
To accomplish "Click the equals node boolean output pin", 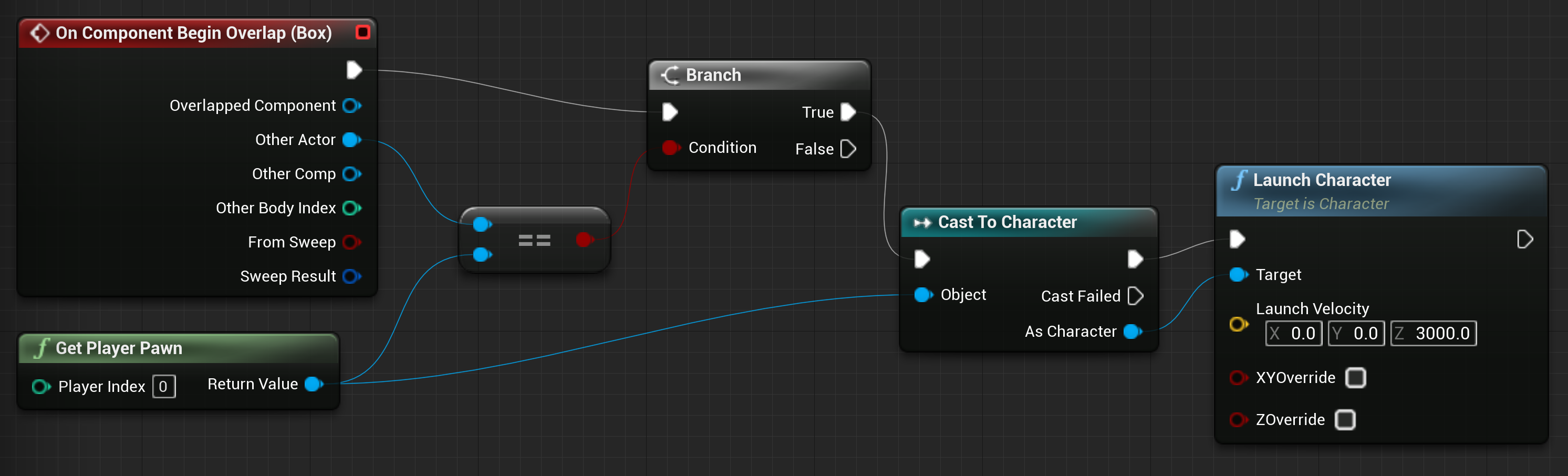I will click(x=584, y=239).
